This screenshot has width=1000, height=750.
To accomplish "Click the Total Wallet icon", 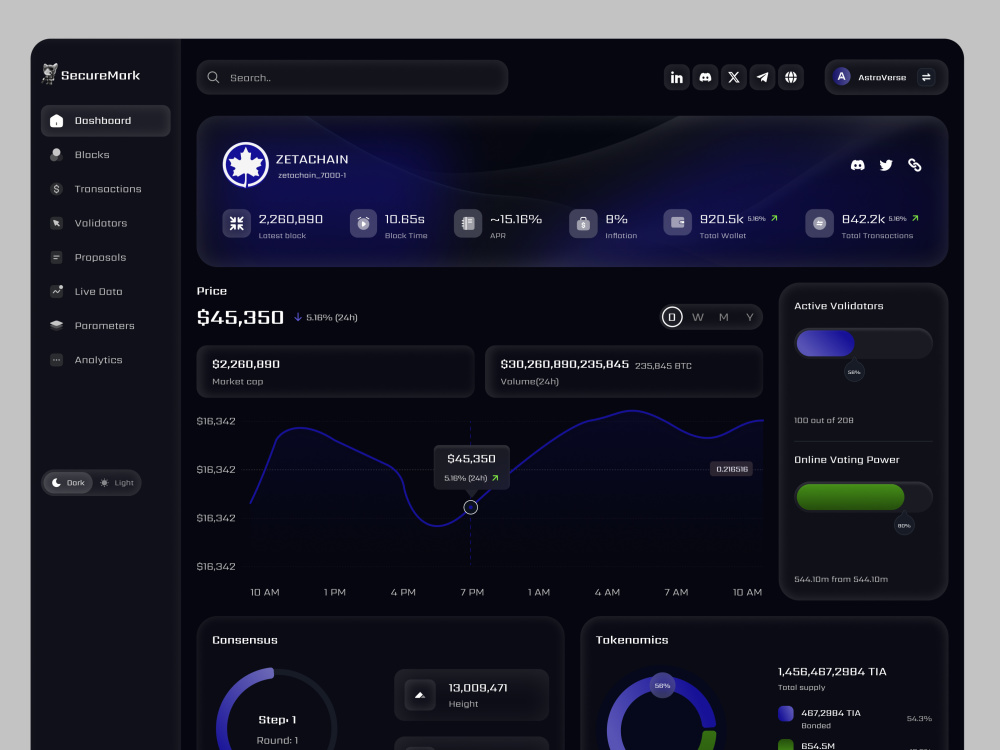I will coord(677,223).
